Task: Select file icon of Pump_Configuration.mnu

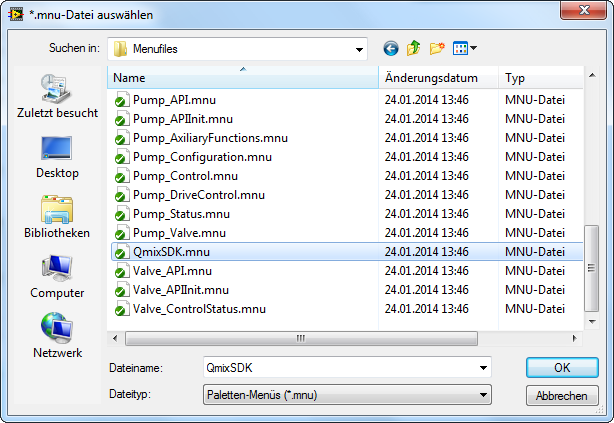Action: 121,157
